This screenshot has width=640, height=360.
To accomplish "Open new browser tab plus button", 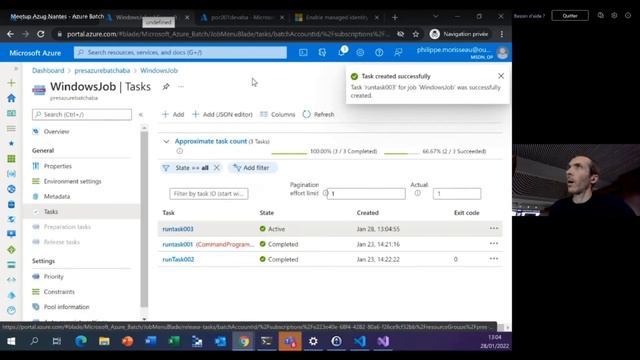I will click(x=395, y=17).
